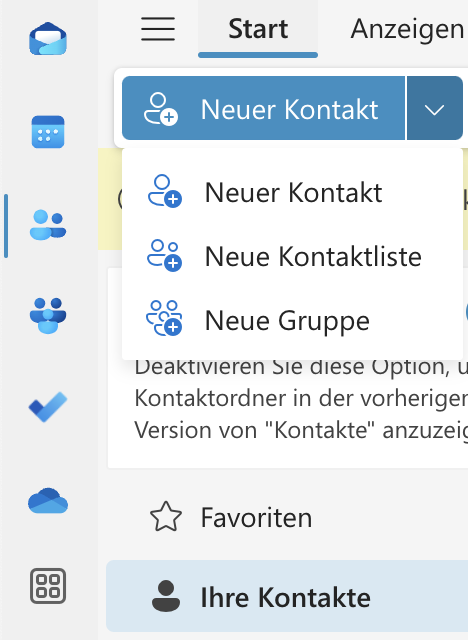Click the Favoriten star icon

coord(166,517)
